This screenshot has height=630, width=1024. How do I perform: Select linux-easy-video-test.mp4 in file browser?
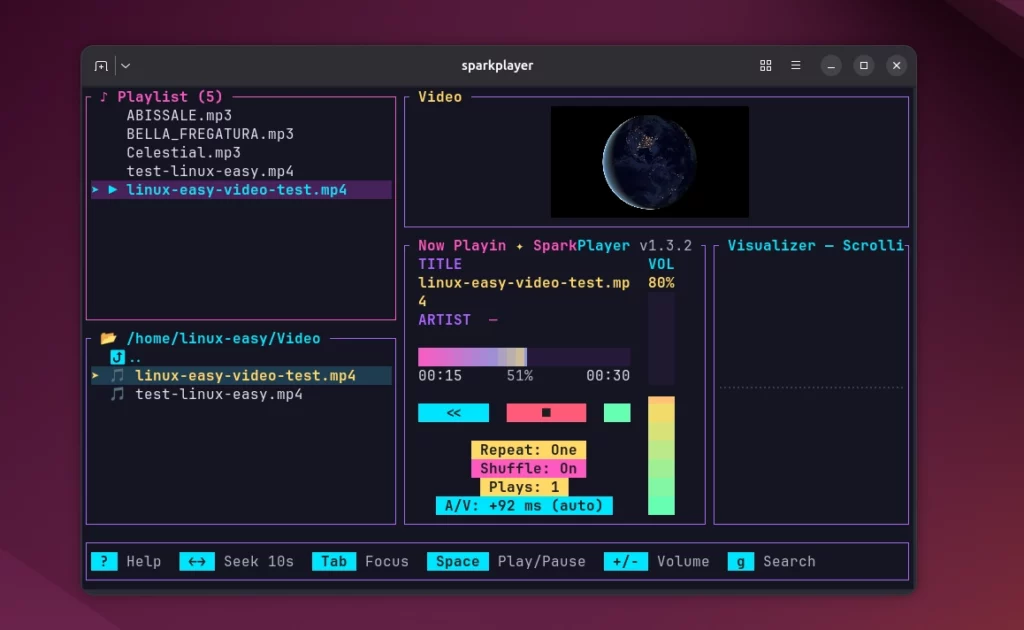click(x=241, y=375)
